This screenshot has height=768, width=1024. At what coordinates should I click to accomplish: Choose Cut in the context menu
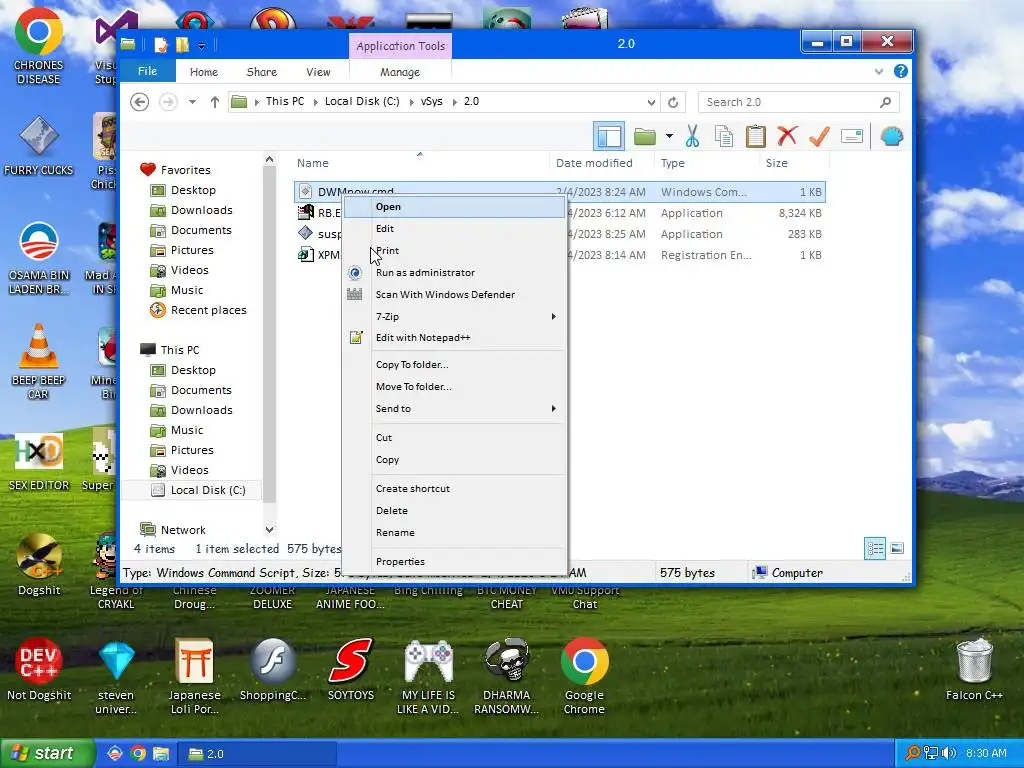(454, 438)
